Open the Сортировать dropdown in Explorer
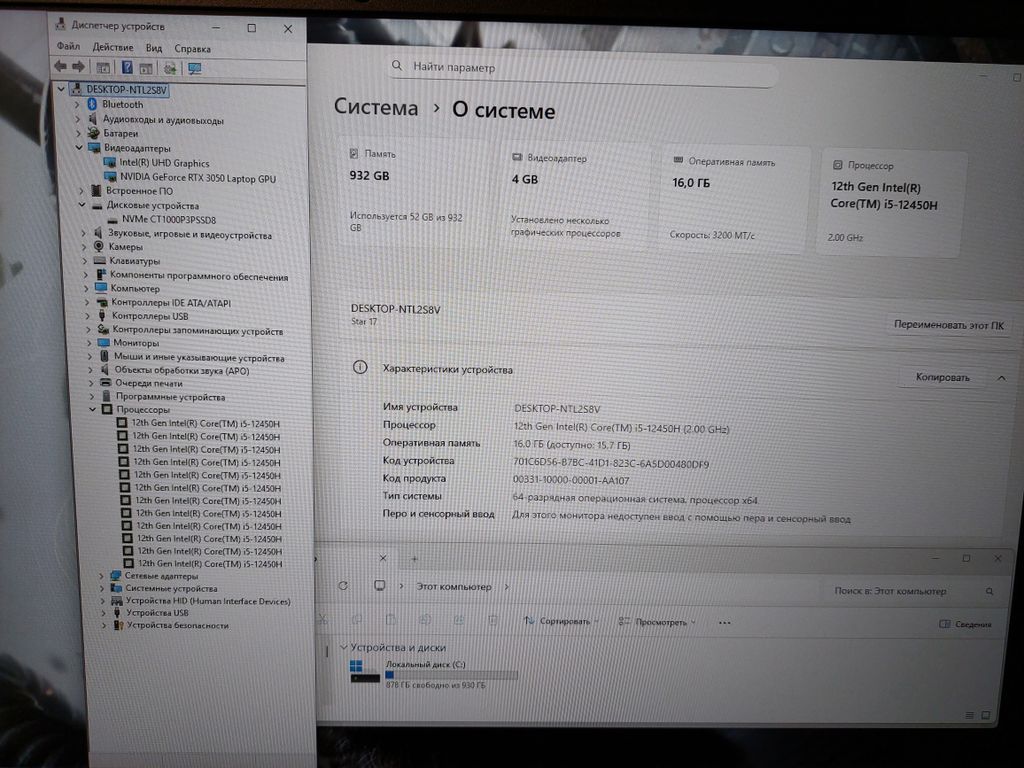 563,621
